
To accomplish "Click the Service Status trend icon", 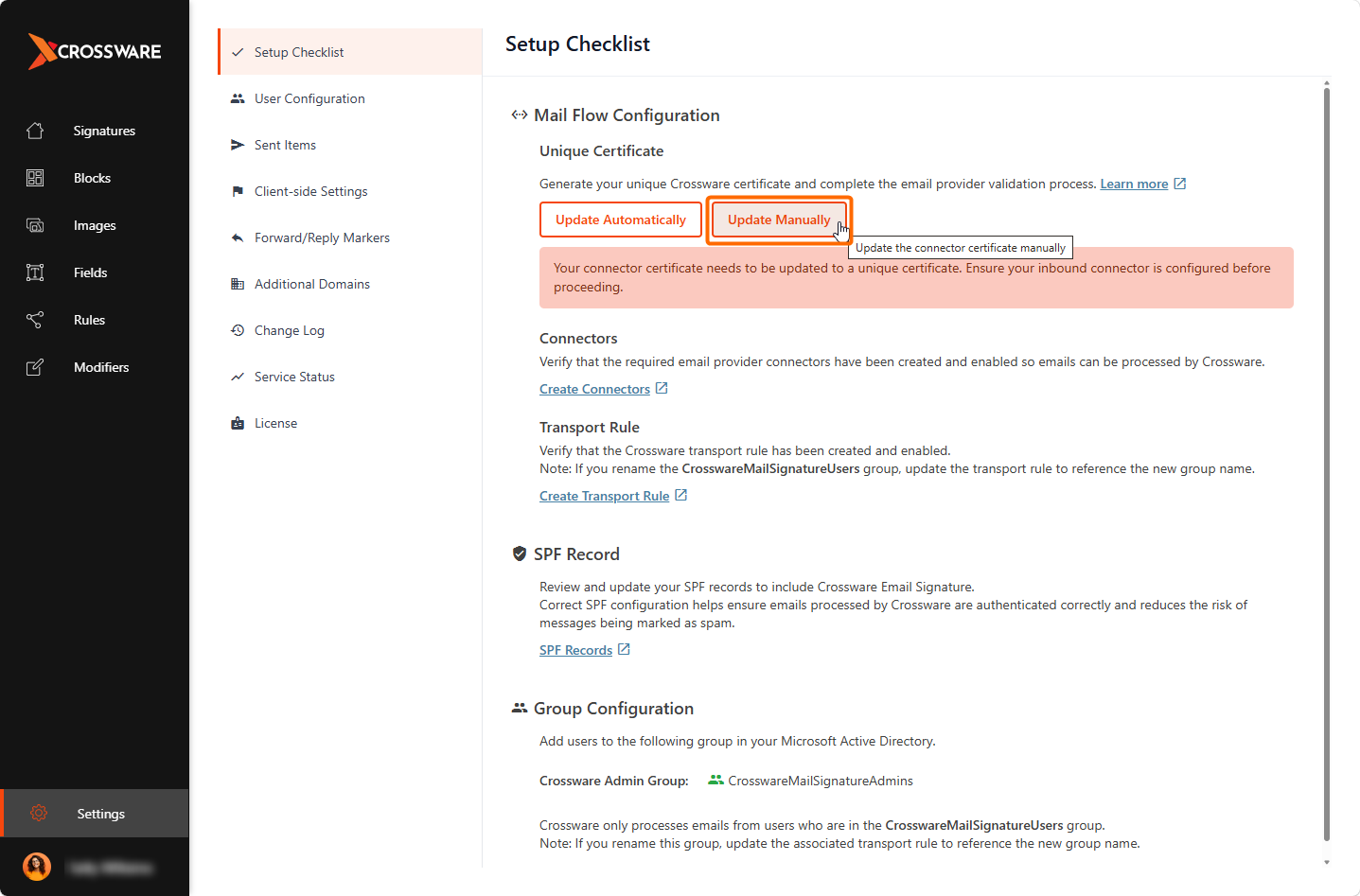I will click(x=238, y=377).
